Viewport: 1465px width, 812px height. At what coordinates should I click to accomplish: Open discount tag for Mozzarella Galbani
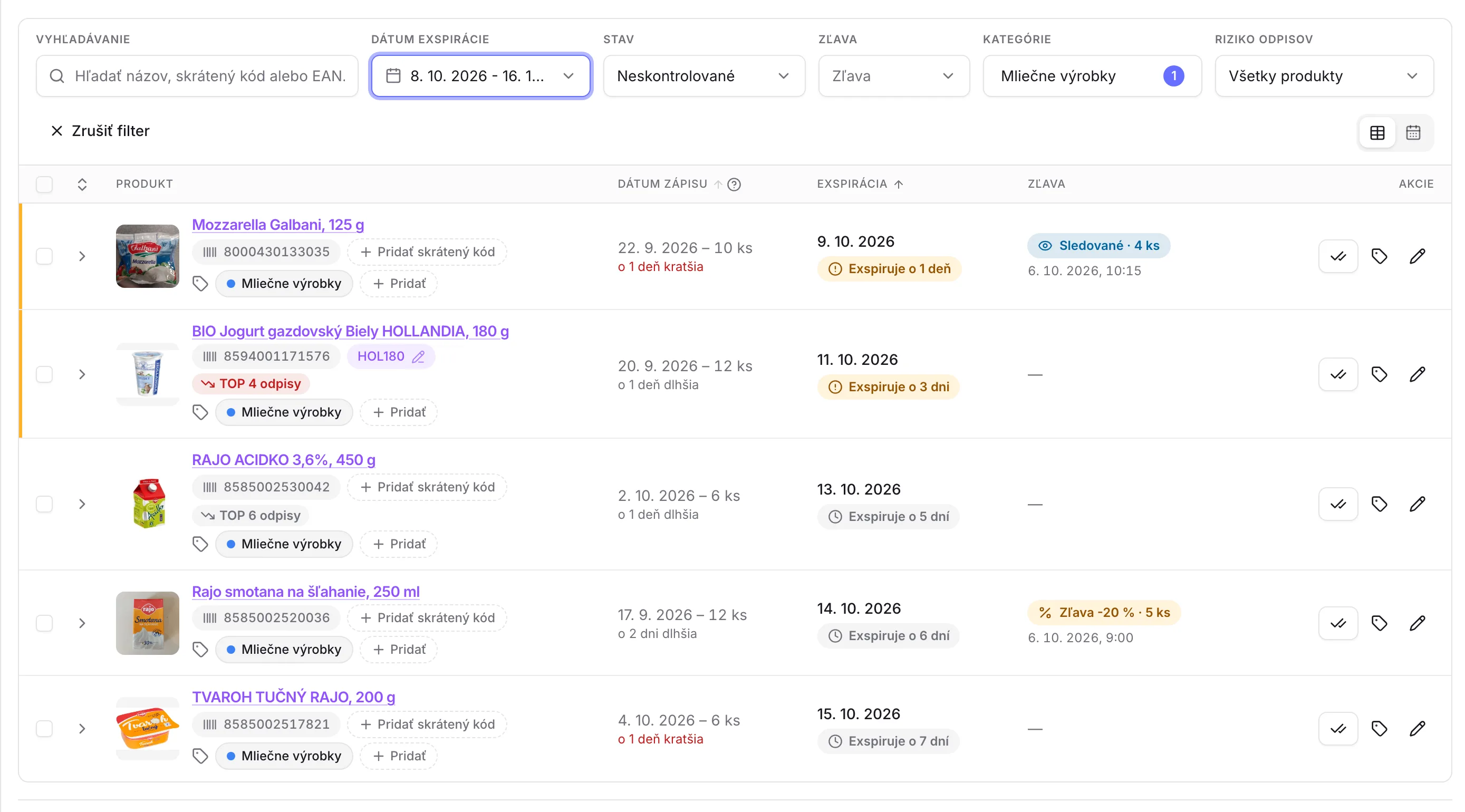1379,256
